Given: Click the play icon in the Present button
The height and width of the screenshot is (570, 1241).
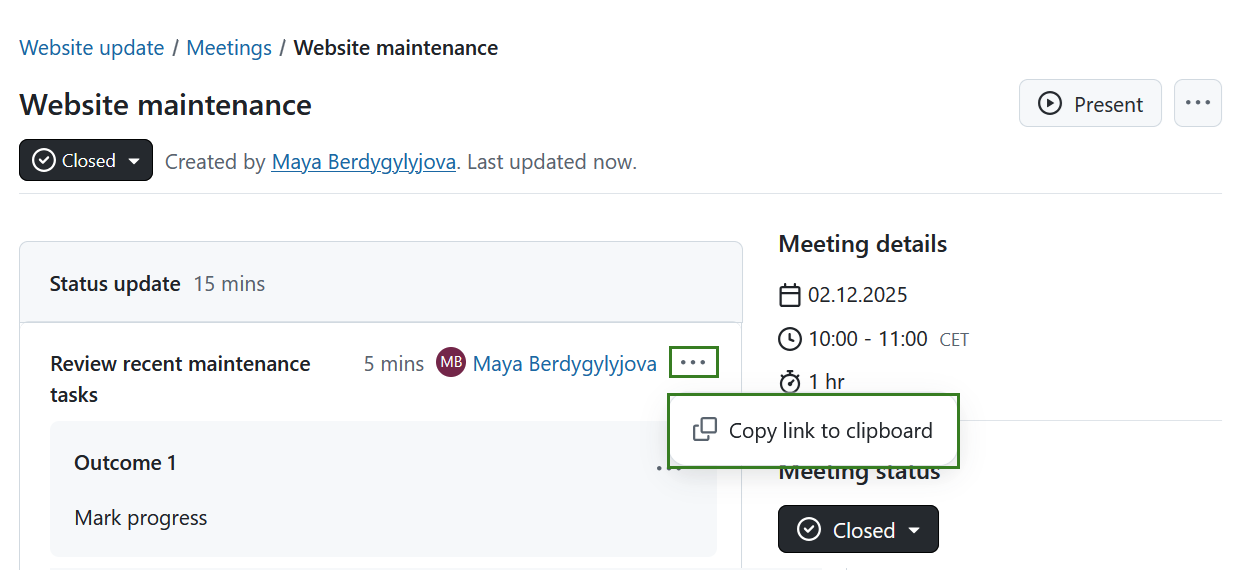Looking at the screenshot, I should 1049,103.
